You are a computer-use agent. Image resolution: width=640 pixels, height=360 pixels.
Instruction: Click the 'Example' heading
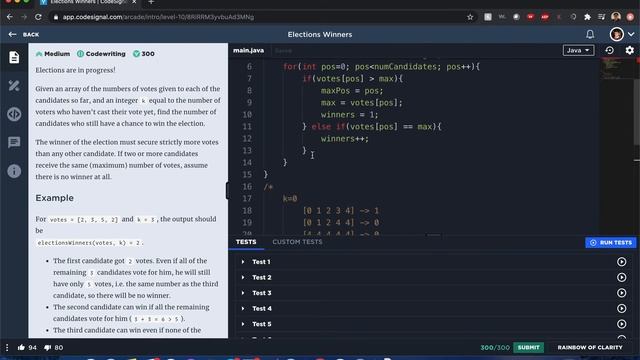click(x=55, y=198)
